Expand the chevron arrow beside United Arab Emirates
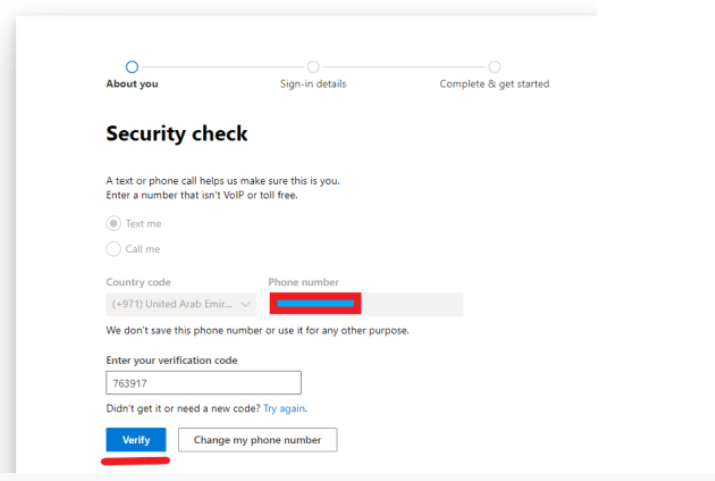The height and width of the screenshot is (481, 715). (x=246, y=305)
